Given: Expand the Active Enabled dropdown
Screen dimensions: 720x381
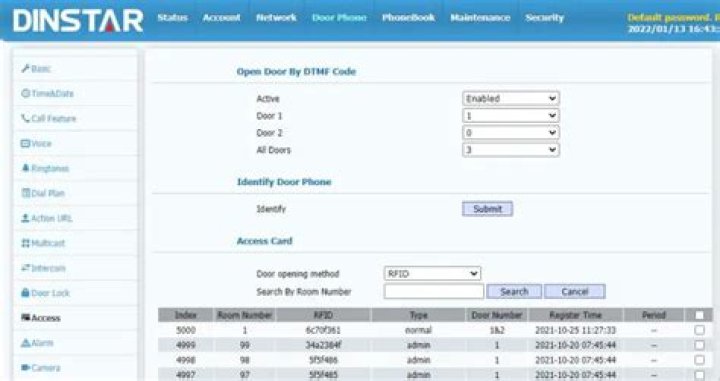Looking at the screenshot, I should click(511, 98).
